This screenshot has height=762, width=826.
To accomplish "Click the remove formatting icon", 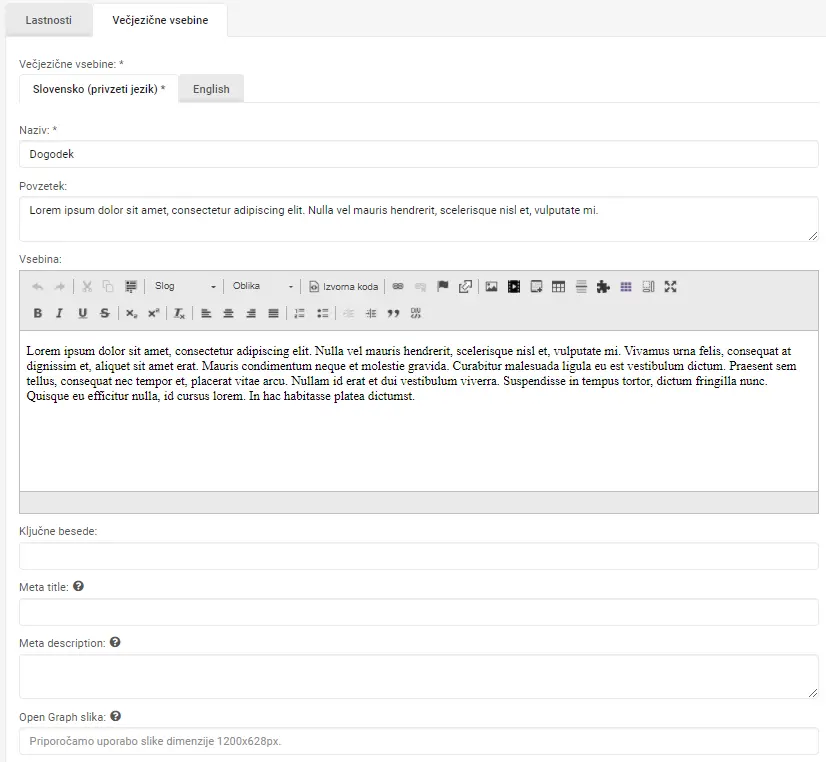I will coord(179,313).
